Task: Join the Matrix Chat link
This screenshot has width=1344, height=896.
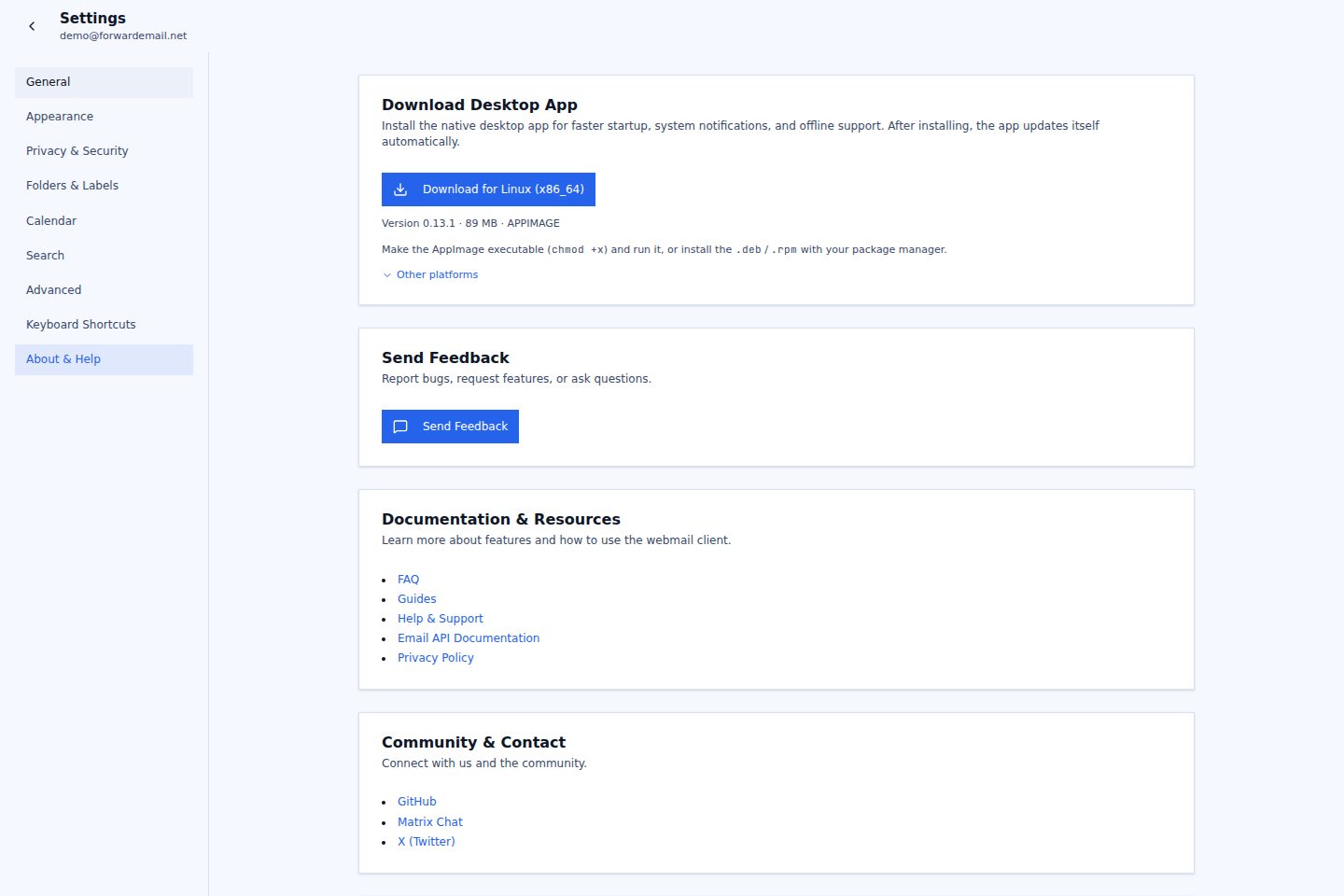Action: click(430, 822)
